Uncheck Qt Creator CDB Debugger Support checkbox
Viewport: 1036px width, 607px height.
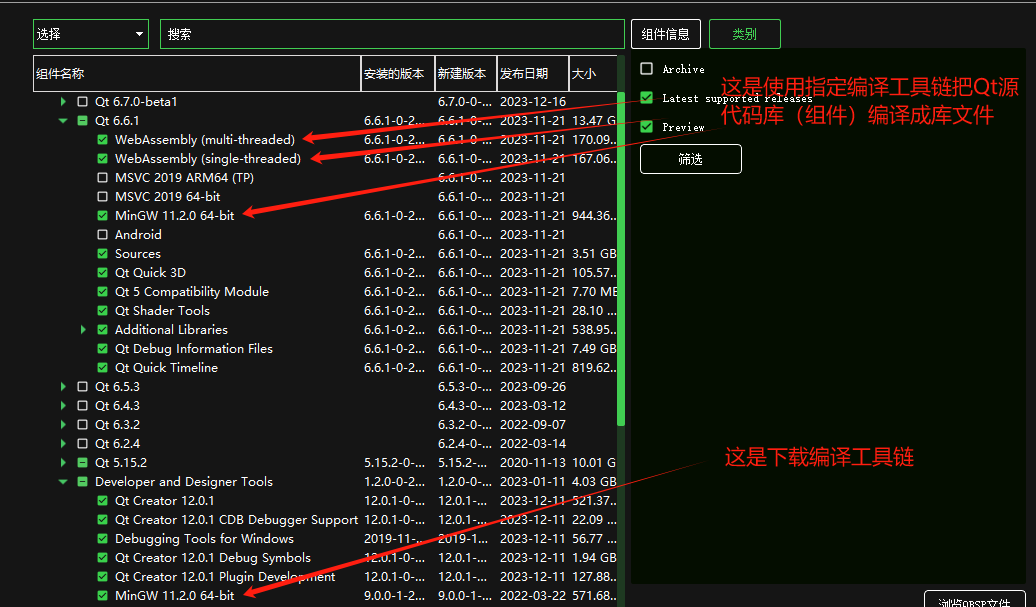click(102, 520)
